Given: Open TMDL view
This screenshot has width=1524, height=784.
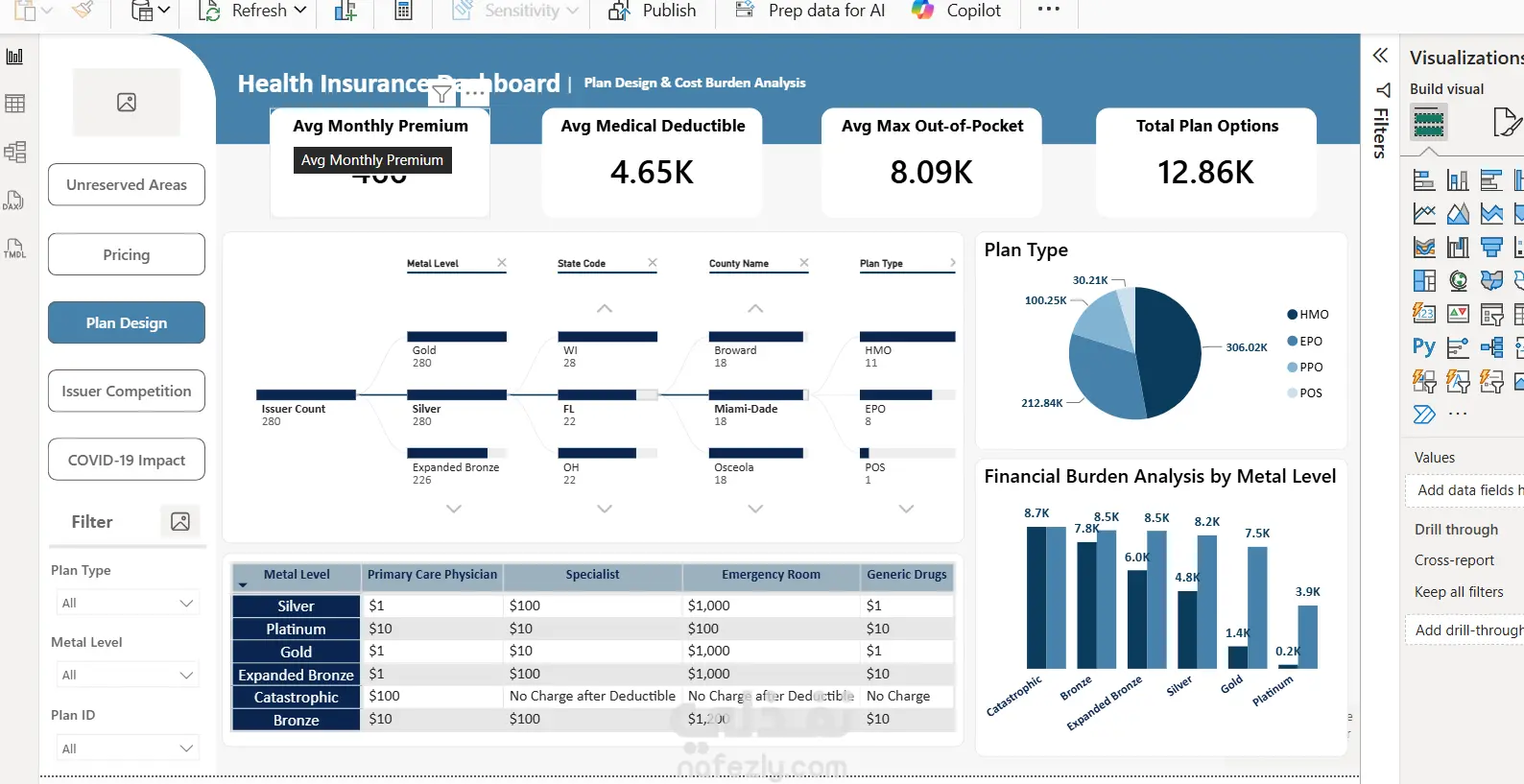Looking at the screenshot, I should point(14,249).
